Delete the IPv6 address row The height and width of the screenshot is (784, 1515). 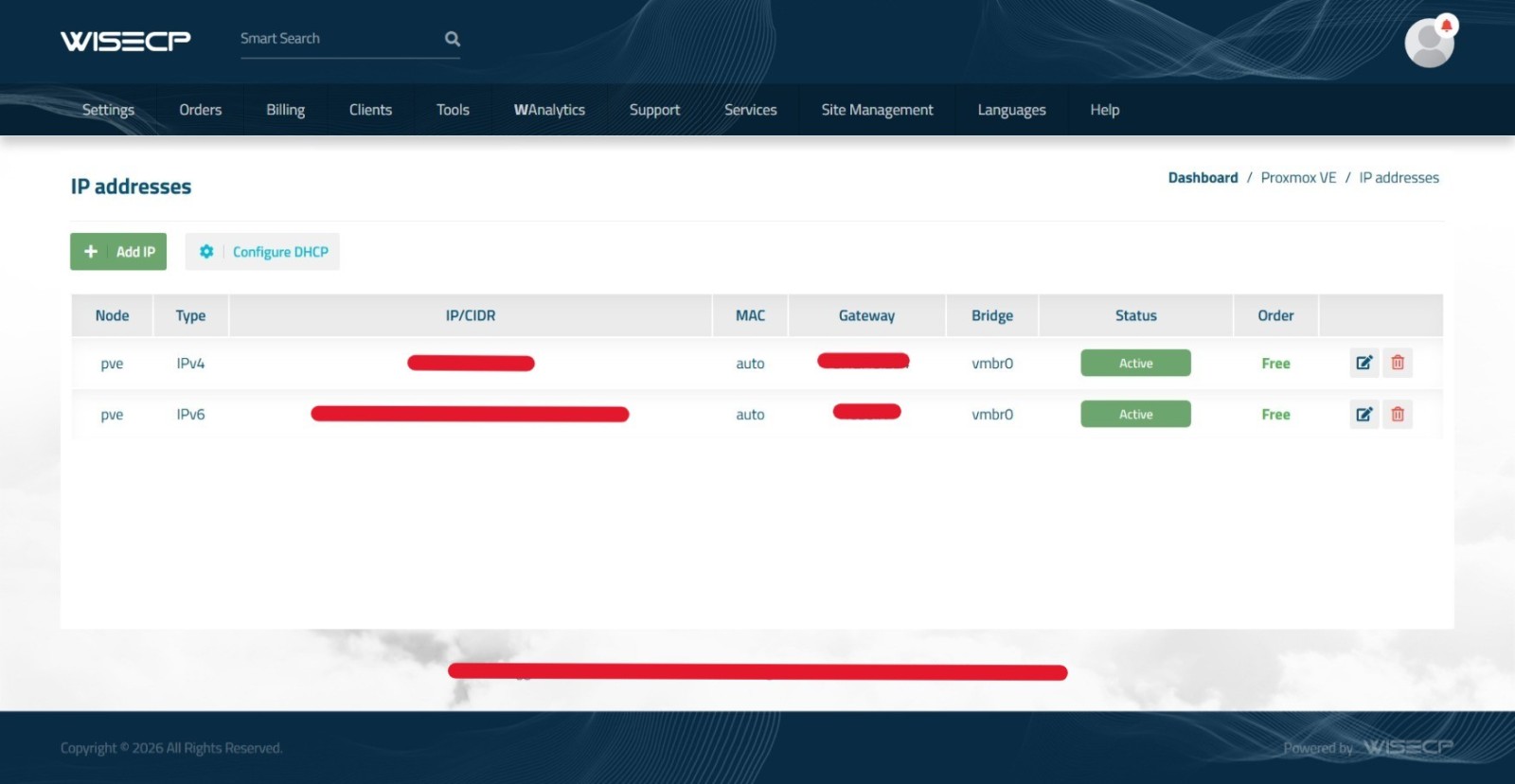[x=1398, y=414]
